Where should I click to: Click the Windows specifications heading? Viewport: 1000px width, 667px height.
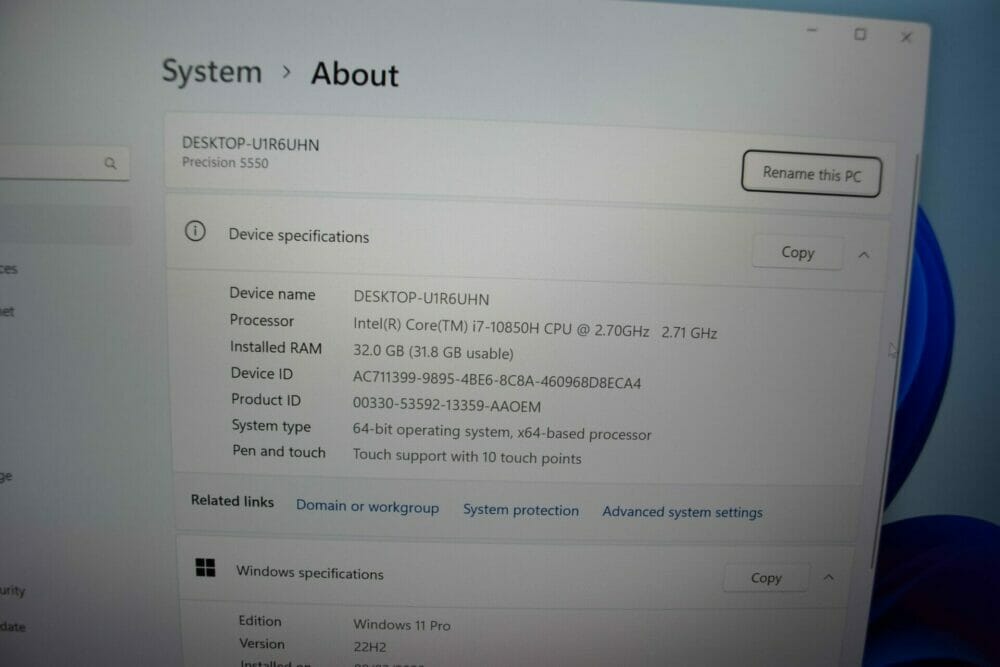309,573
